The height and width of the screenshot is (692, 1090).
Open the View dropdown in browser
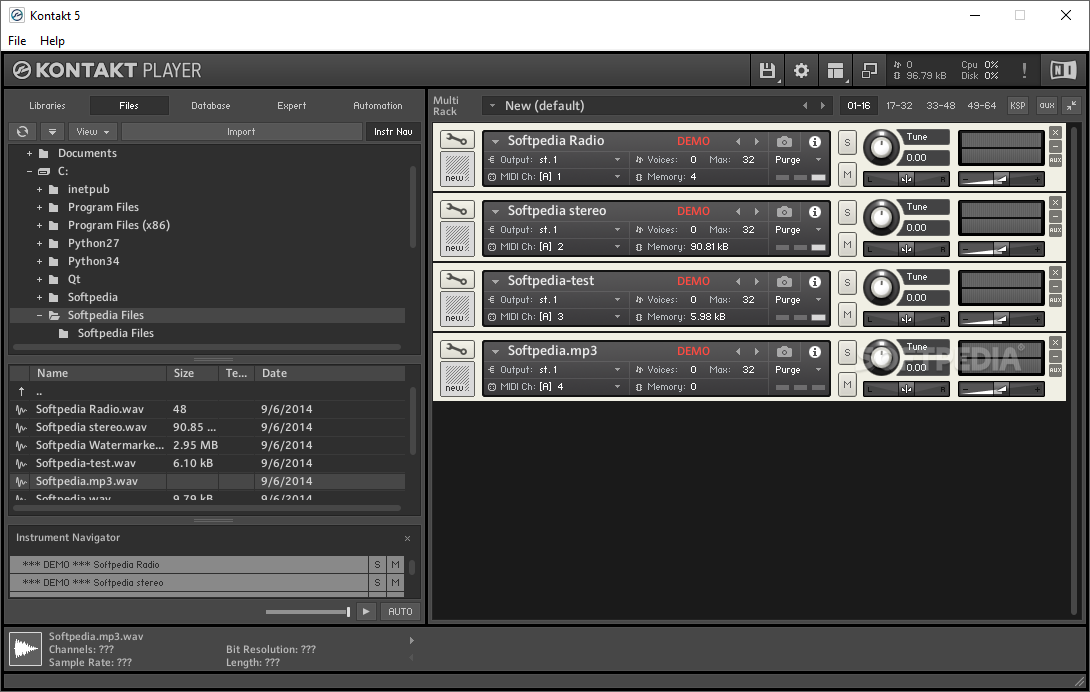pyautogui.click(x=92, y=131)
